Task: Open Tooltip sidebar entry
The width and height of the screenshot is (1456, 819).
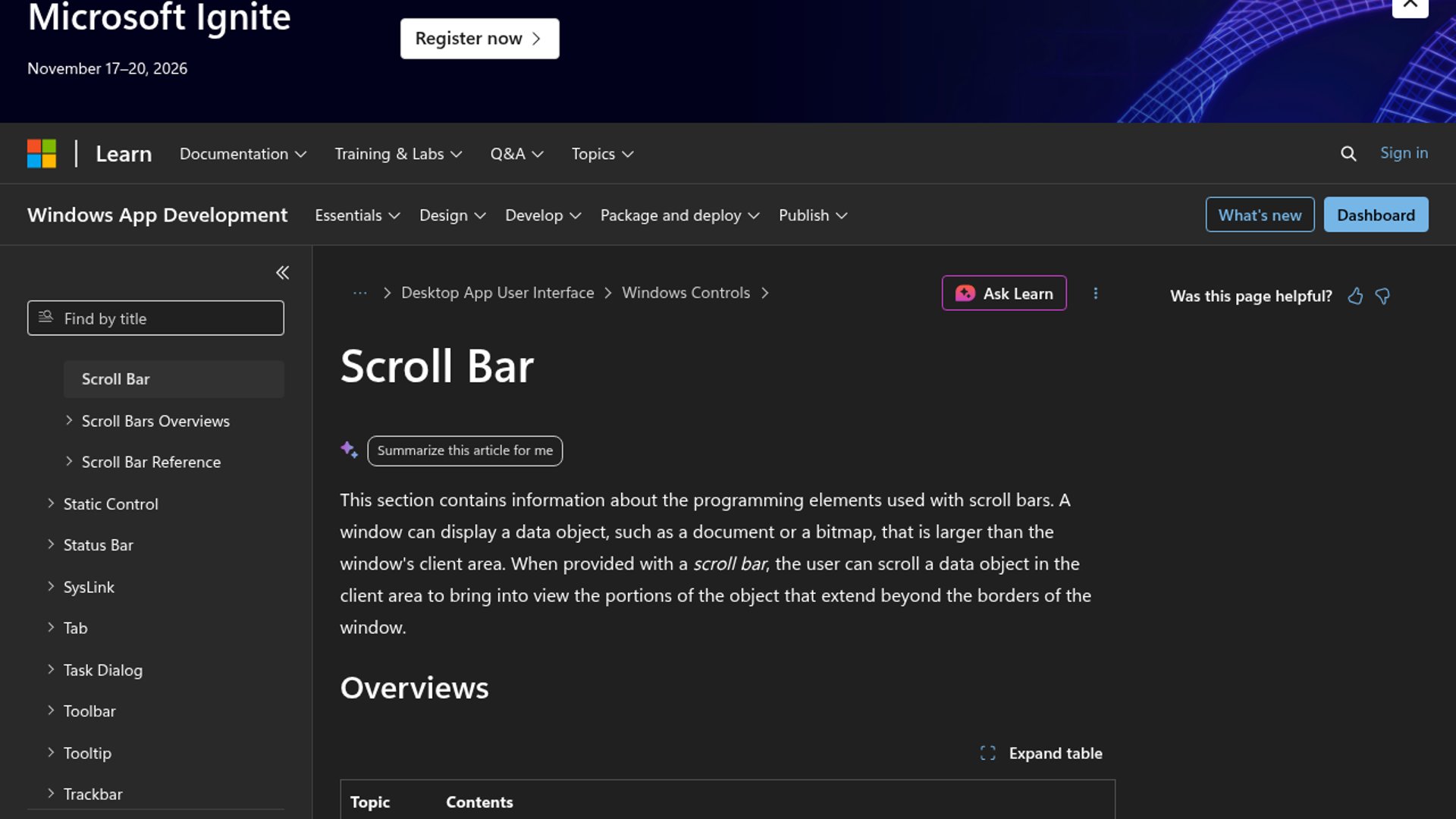Action: pos(87,753)
